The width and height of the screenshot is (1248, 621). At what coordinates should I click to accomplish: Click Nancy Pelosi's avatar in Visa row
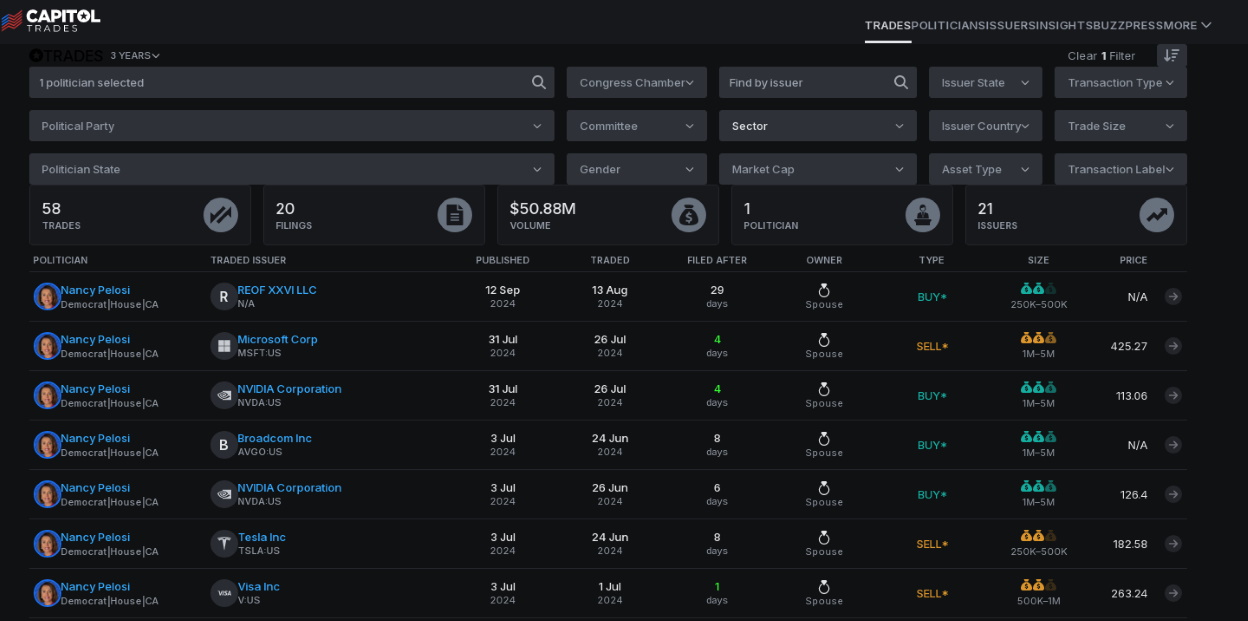tap(47, 593)
